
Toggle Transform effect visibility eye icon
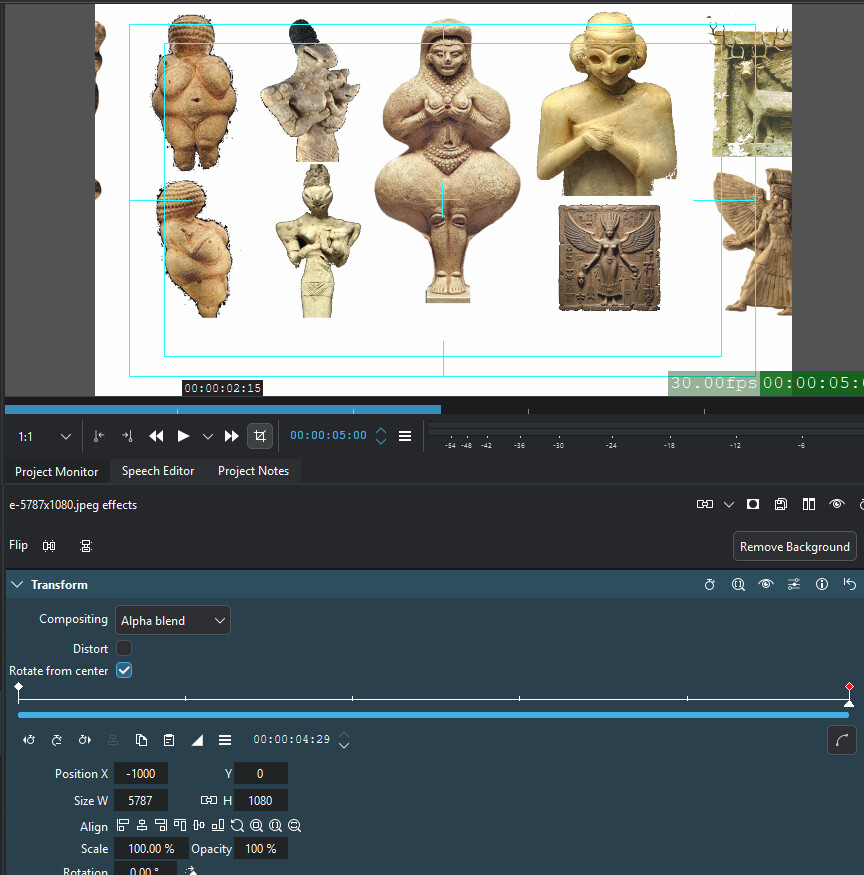pyautogui.click(x=765, y=585)
